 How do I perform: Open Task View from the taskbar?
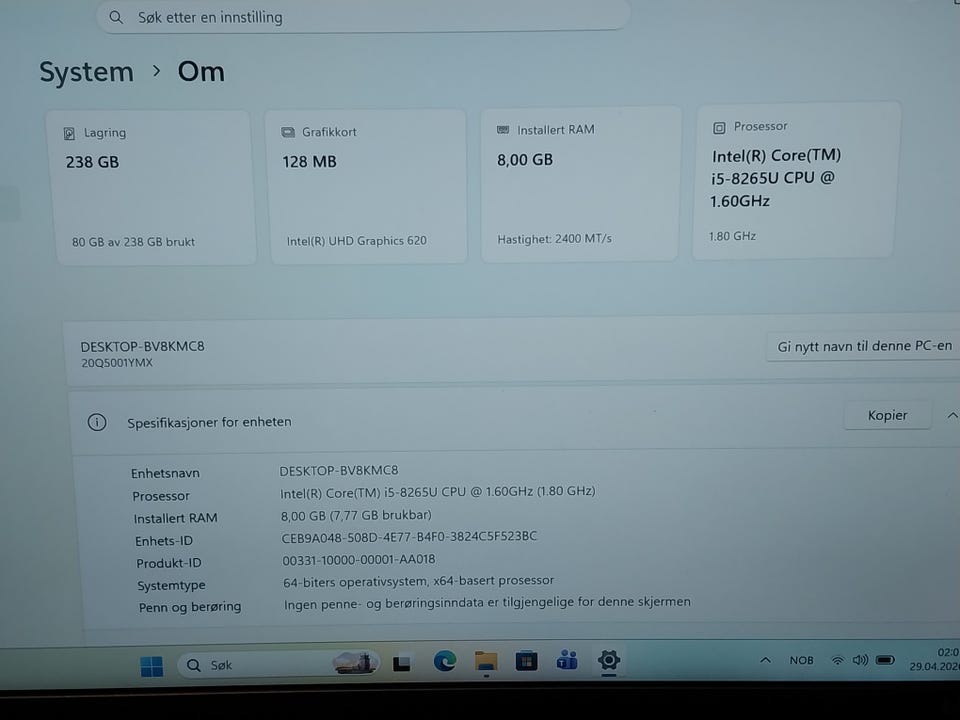pyautogui.click(x=402, y=664)
